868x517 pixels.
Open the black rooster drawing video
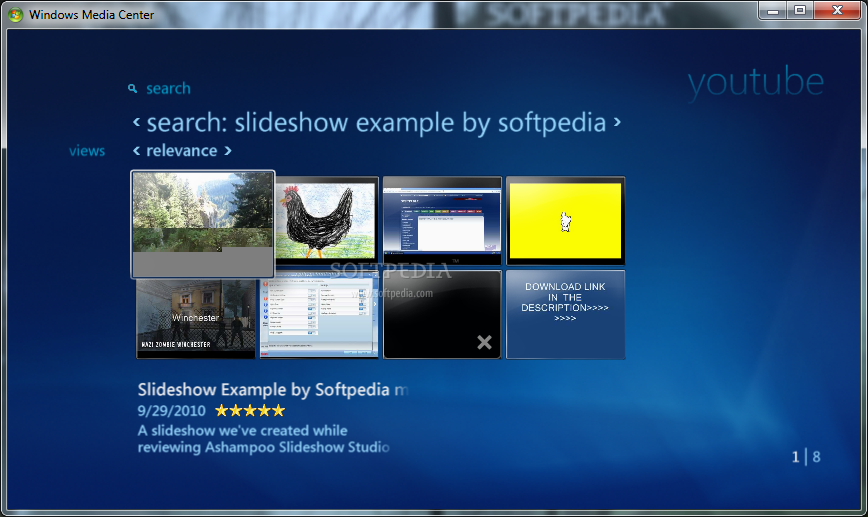click(327, 220)
